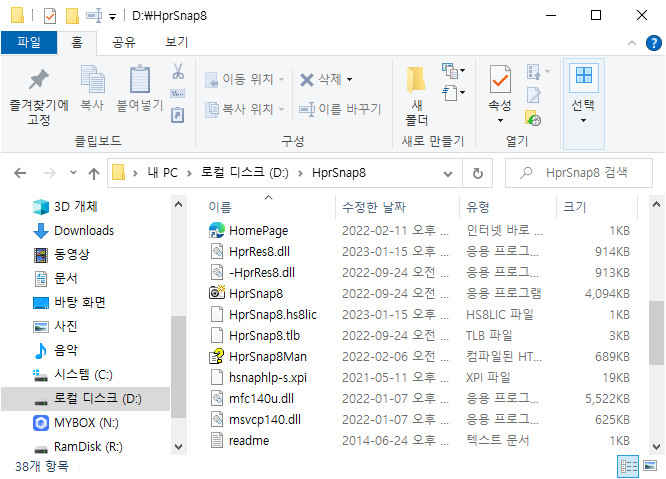Switch to Large icons view in status bar
This screenshot has height=479, width=666.
650,466
